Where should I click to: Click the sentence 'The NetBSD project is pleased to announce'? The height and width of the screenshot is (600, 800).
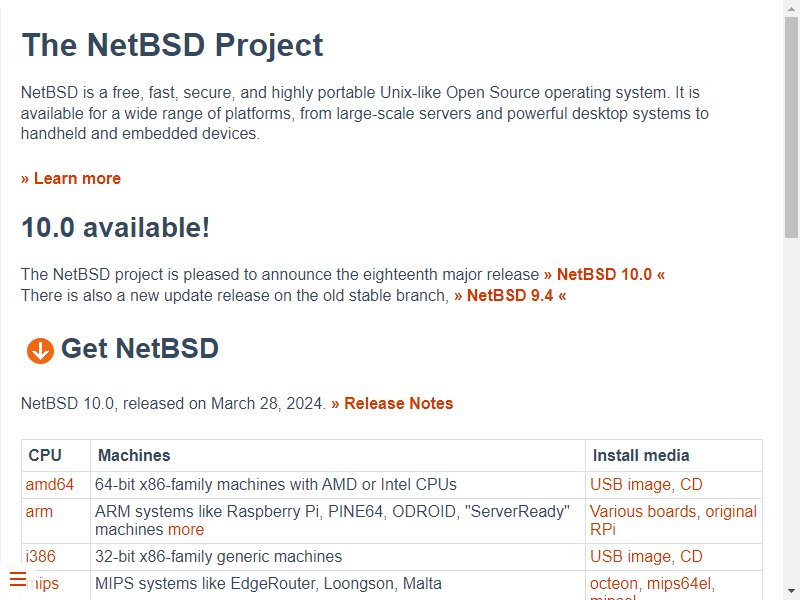pyautogui.click(x=280, y=274)
